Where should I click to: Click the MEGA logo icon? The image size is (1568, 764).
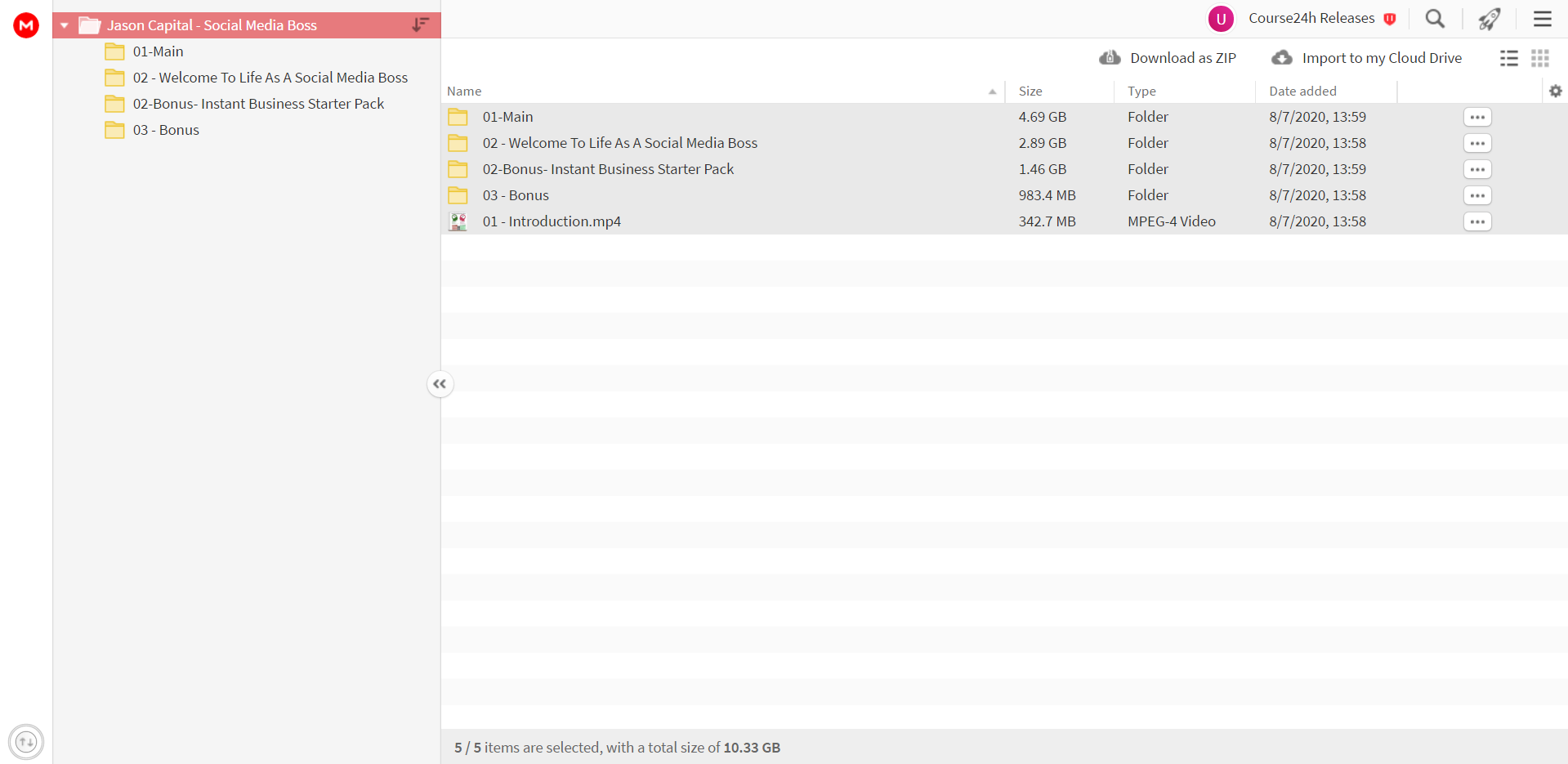tap(26, 25)
